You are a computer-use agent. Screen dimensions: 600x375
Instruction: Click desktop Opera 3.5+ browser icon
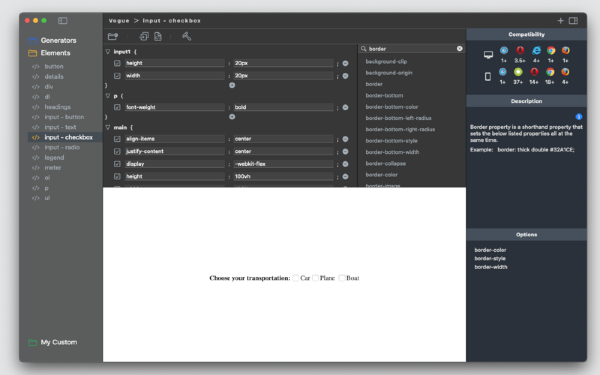520,51
